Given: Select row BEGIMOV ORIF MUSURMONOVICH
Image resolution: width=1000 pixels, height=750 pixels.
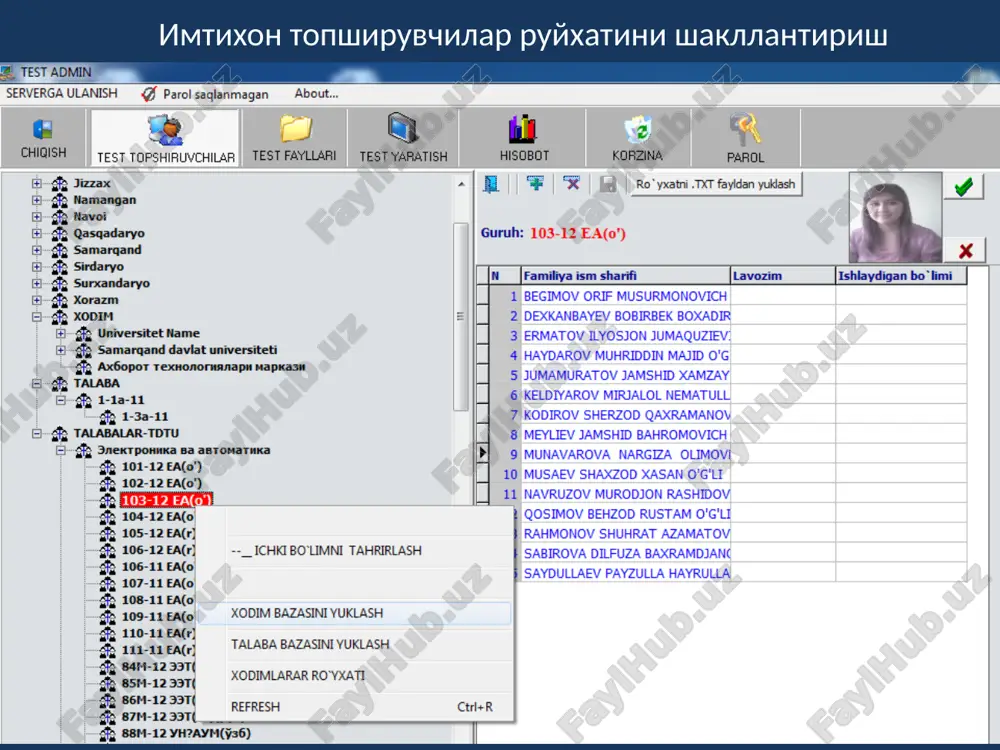Looking at the screenshot, I should 625,297.
